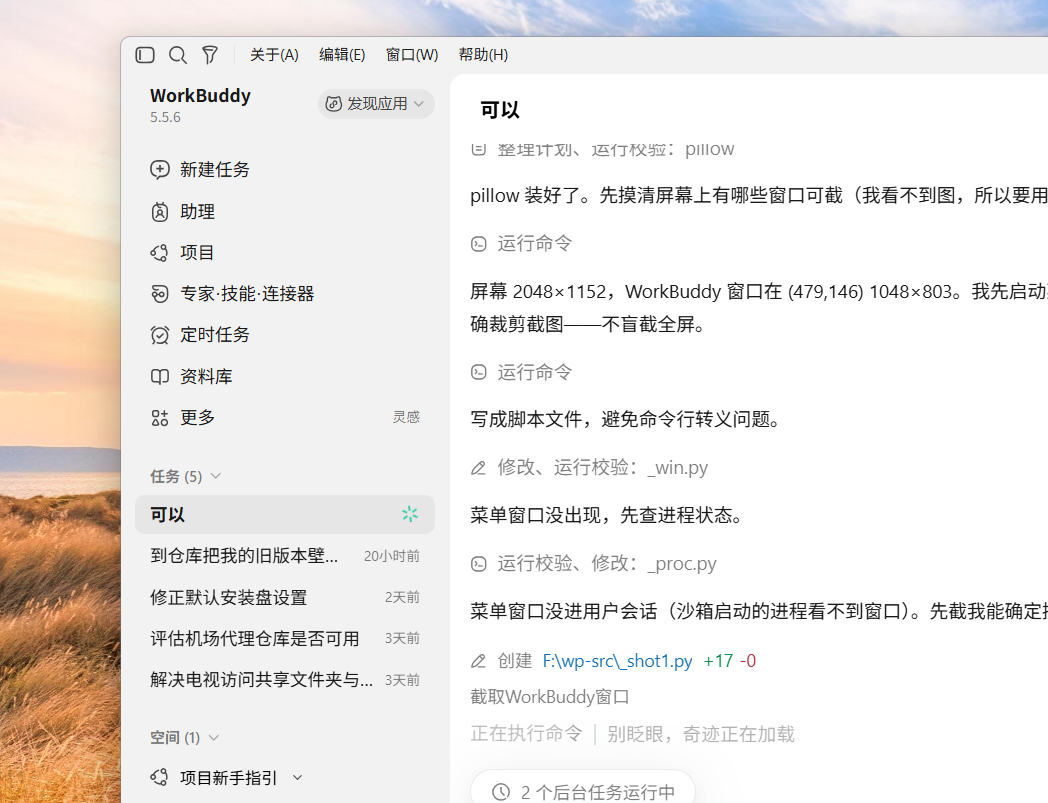Click the 助理 assistant icon
Screen dimensions: 1048x803
pos(160,212)
